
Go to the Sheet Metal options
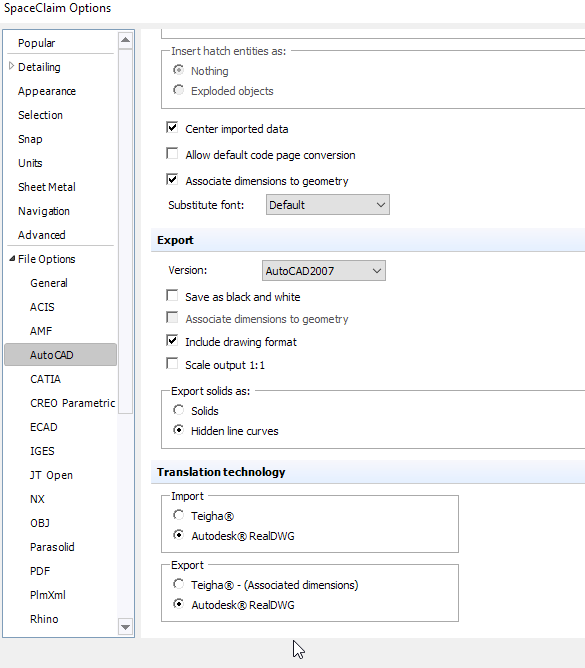coord(47,187)
